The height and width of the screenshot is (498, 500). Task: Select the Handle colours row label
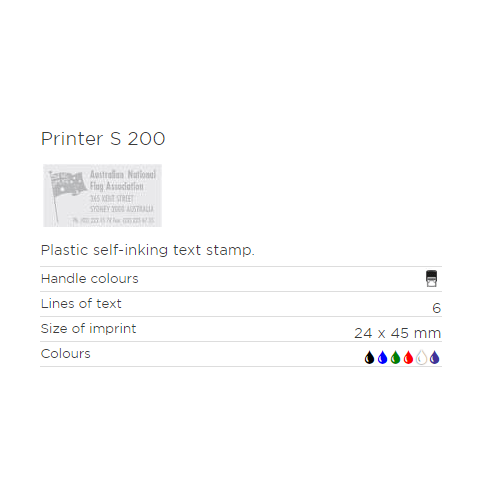[x=90, y=279]
